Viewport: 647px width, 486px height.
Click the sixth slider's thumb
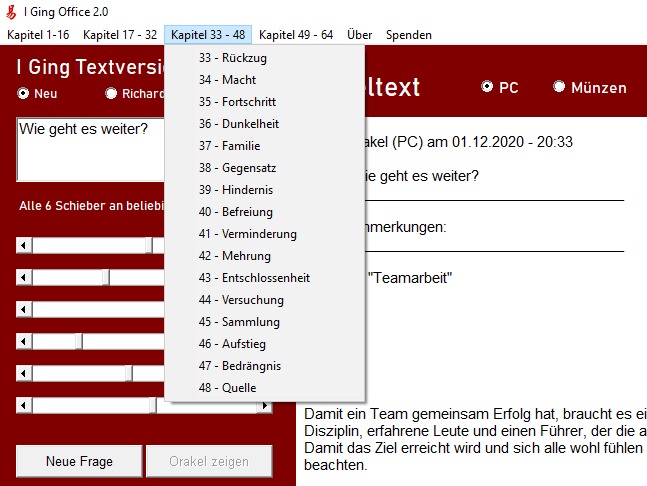click(x=153, y=406)
